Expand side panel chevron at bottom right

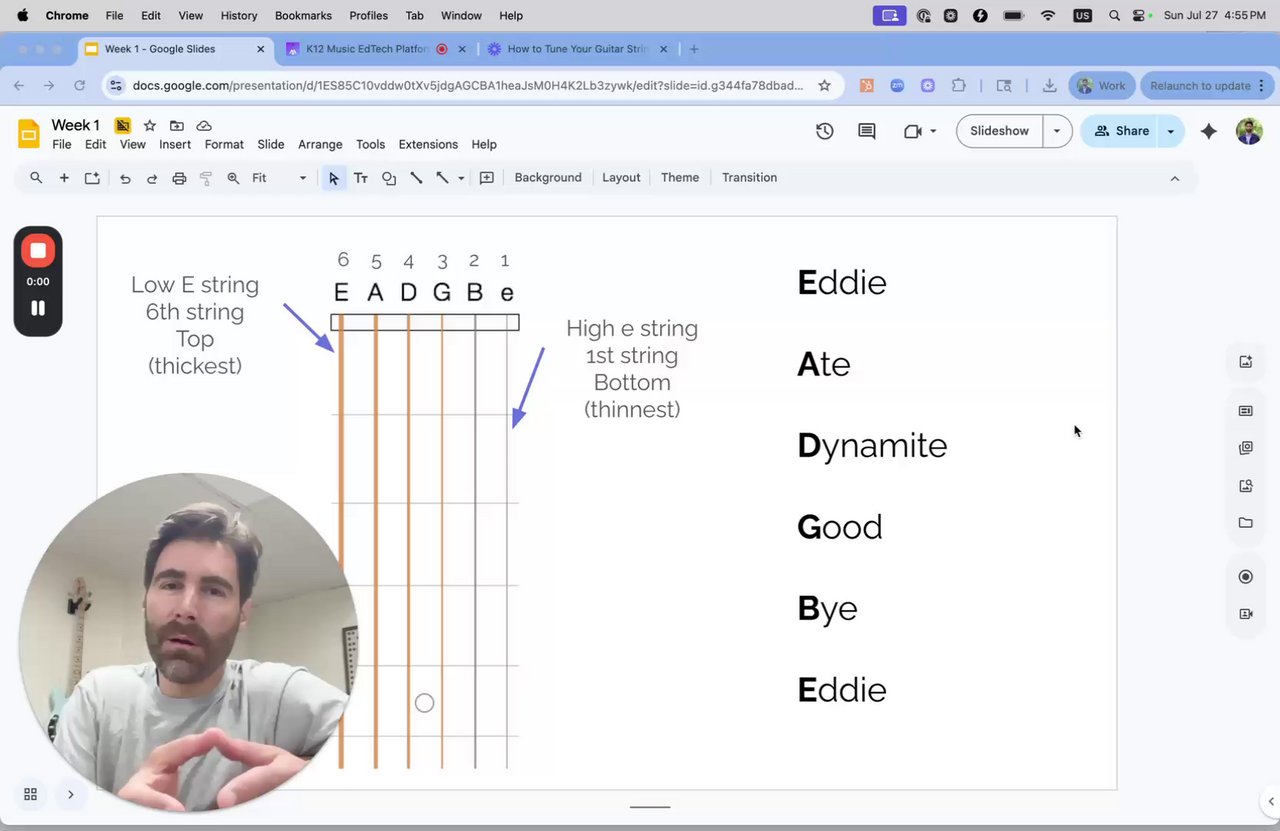click(1271, 801)
